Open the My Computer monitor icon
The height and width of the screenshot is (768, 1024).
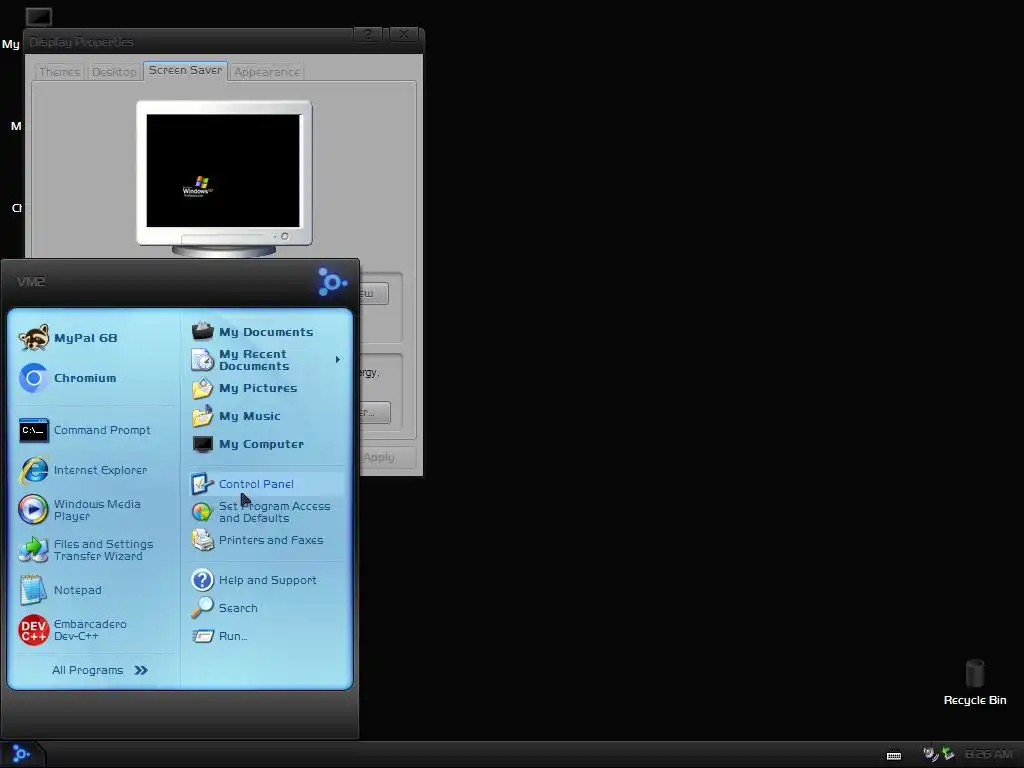202,444
